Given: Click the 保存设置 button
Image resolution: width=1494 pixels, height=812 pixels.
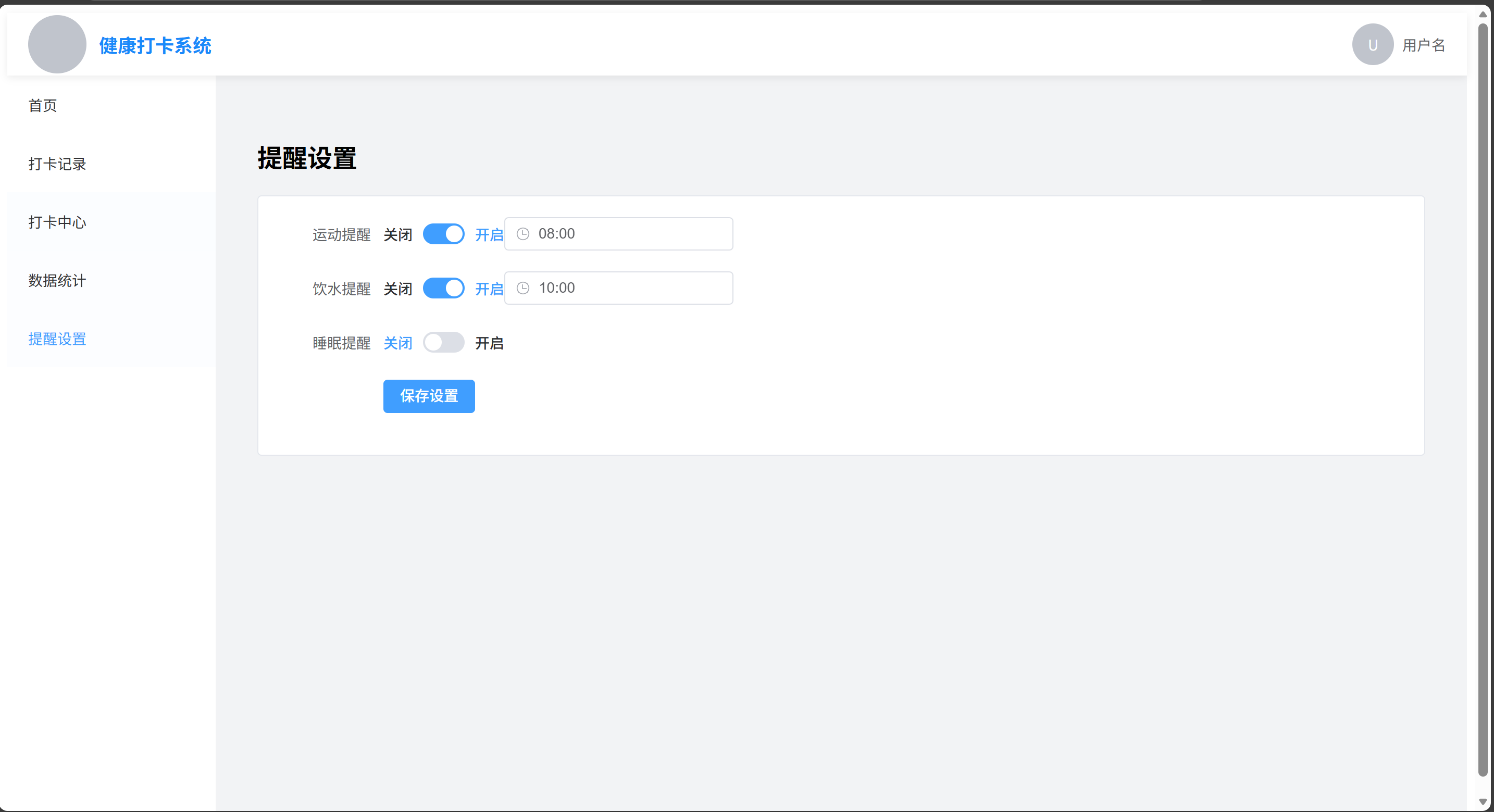Looking at the screenshot, I should (429, 396).
